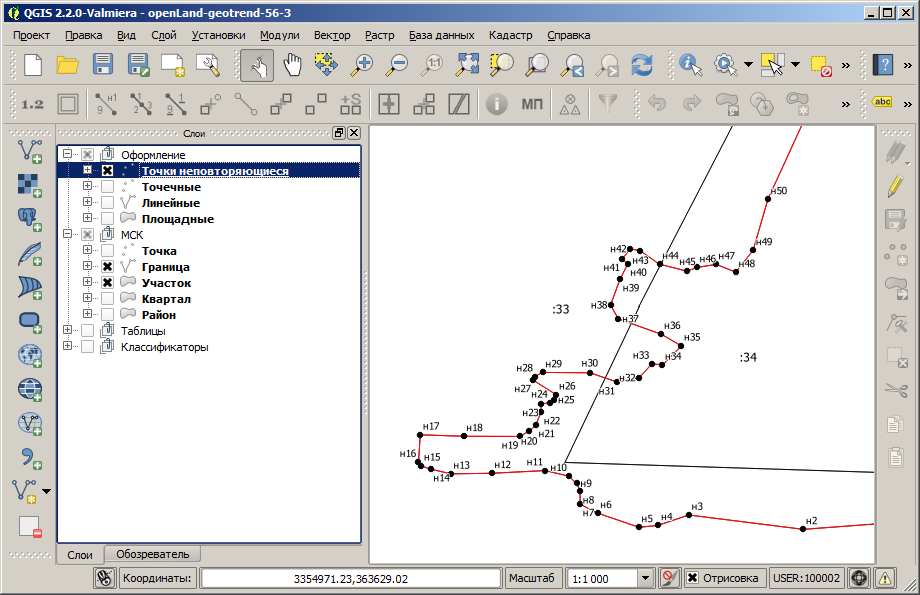
Task: Click the Add vector layer icon
Action: 29,151
